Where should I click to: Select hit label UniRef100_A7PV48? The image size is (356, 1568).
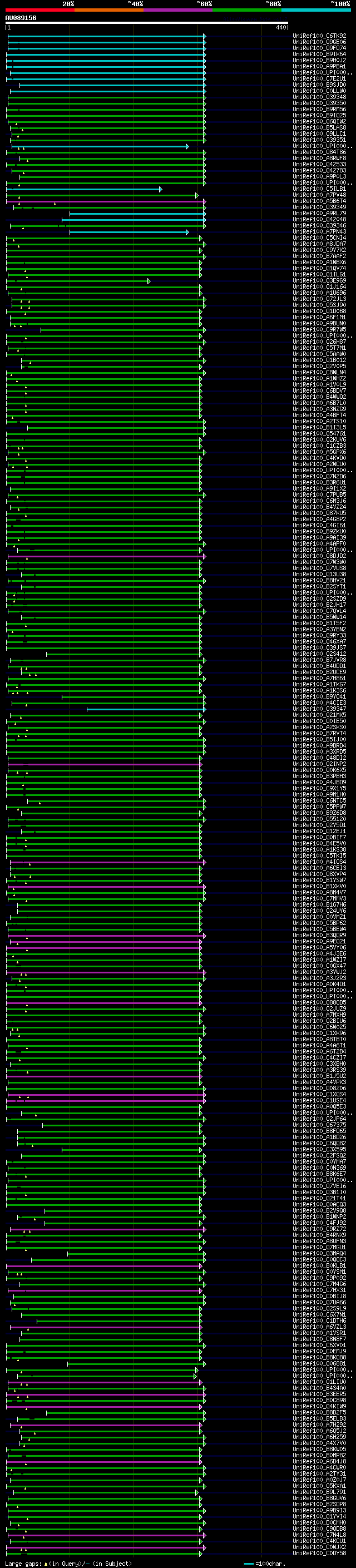tap(319, 195)
